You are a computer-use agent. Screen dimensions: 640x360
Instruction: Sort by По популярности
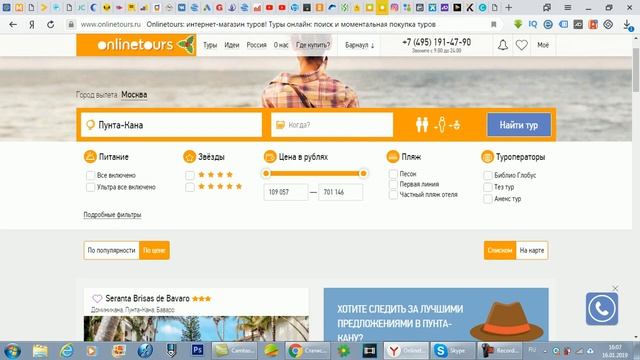click(111, 250)
